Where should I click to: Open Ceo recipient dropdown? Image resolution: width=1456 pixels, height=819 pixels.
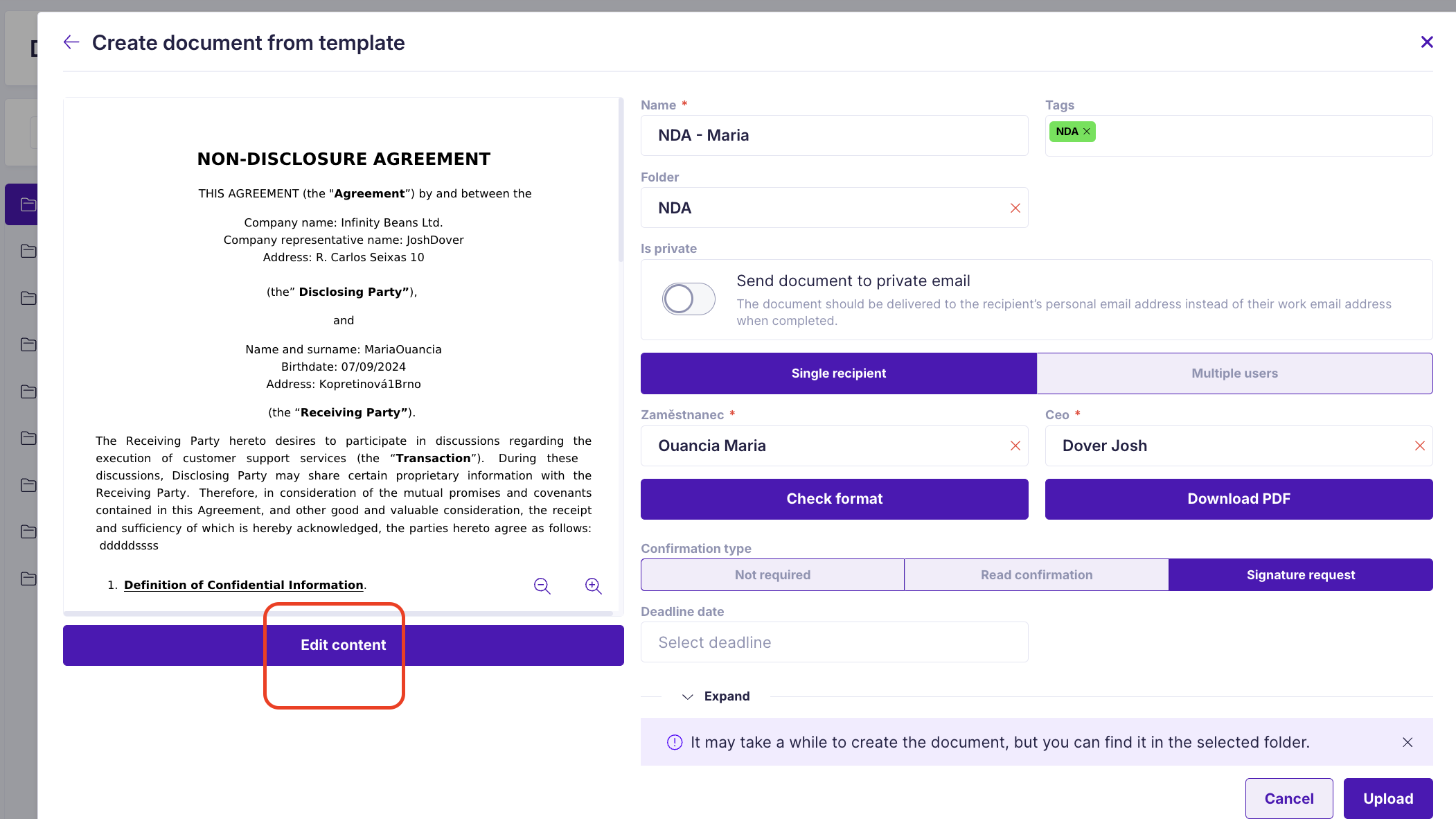point(1239,446)
